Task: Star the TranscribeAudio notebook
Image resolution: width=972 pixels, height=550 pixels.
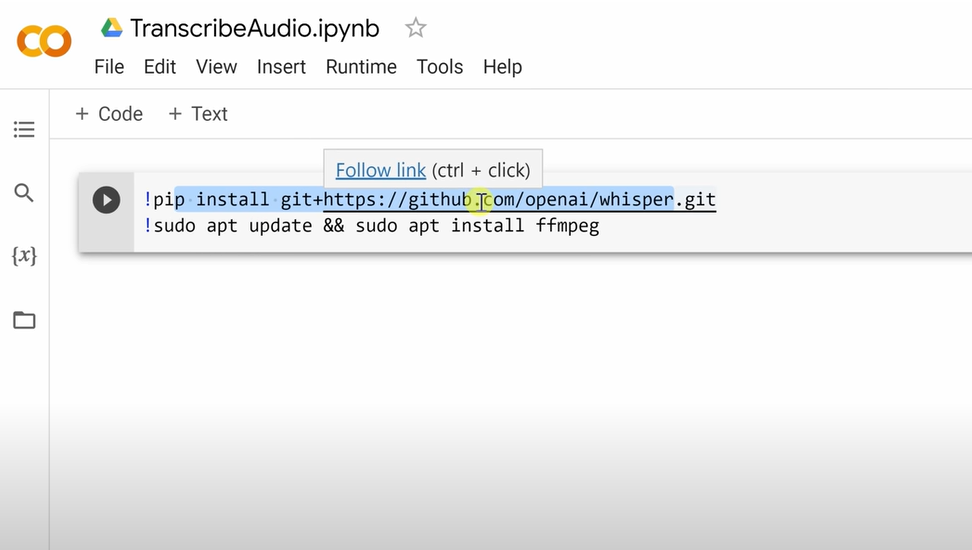Action: point(416,28)
